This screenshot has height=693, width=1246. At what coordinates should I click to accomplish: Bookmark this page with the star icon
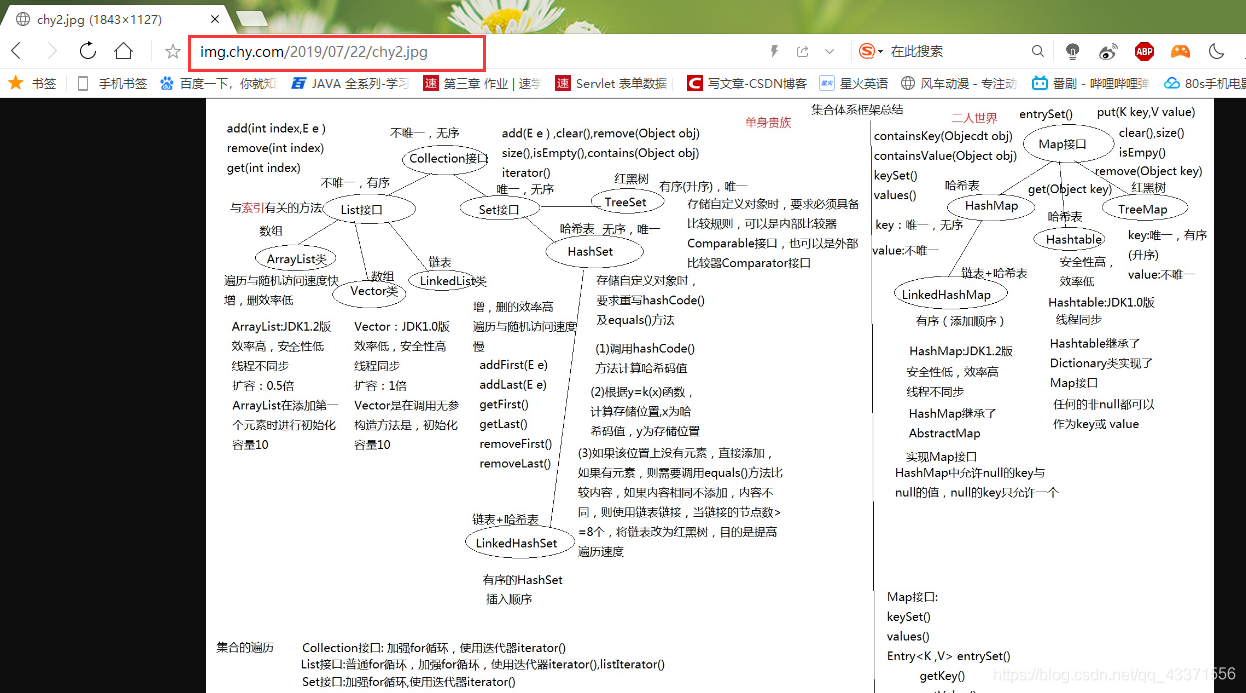tap(173, 51)
